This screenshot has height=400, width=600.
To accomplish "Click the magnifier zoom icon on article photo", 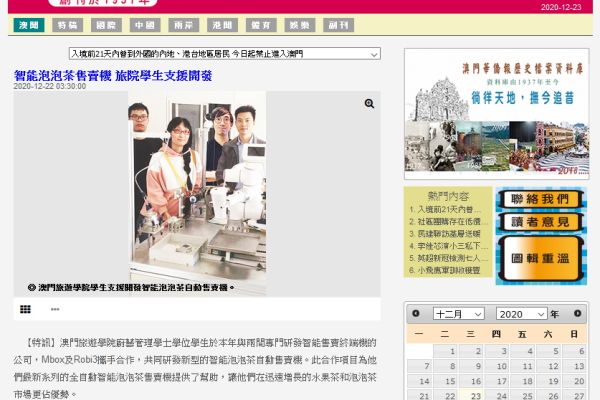I will point(369,104).
